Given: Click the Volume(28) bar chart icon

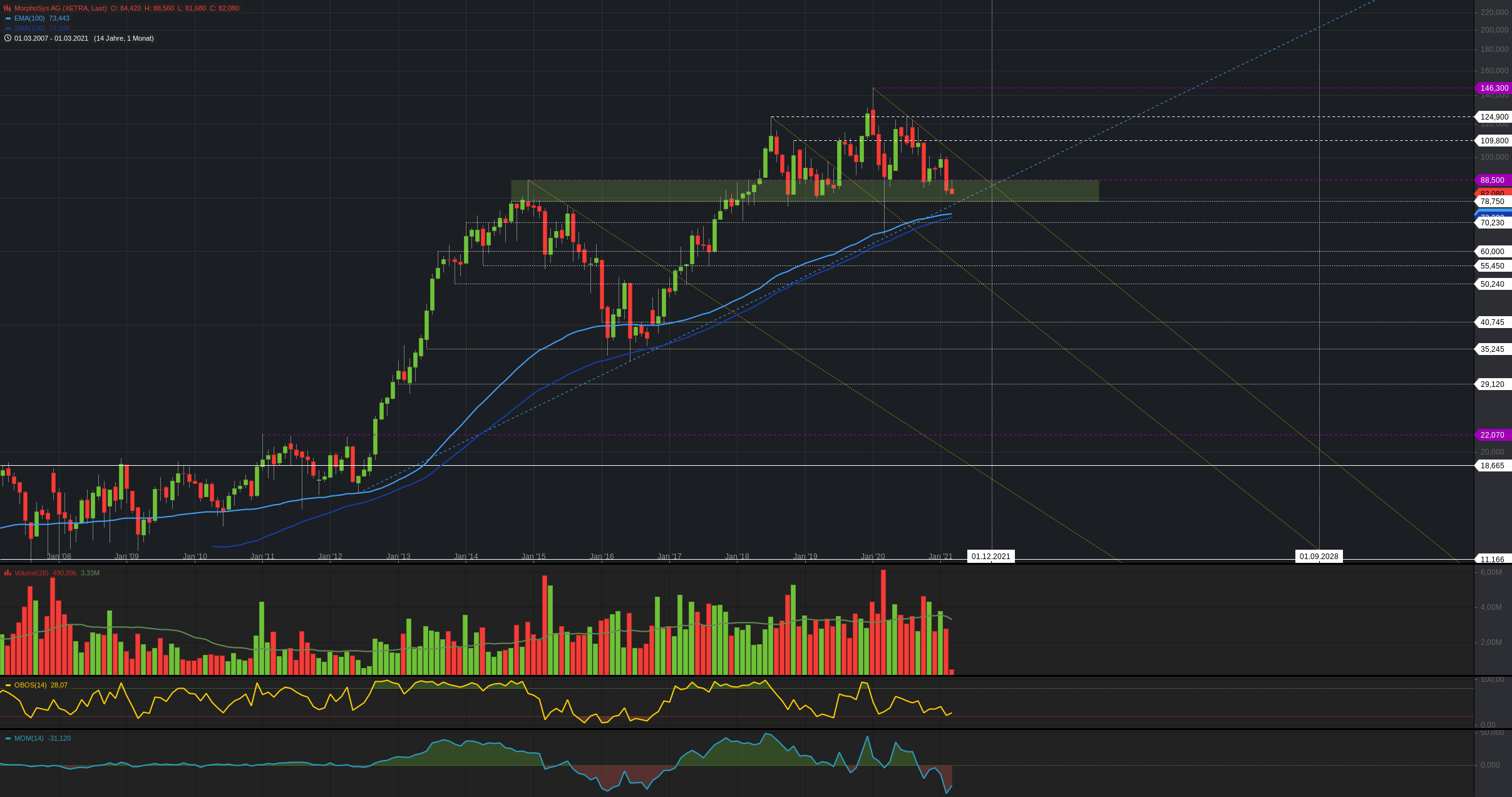Looking at the screenshot, I should [x=8, y=573].
